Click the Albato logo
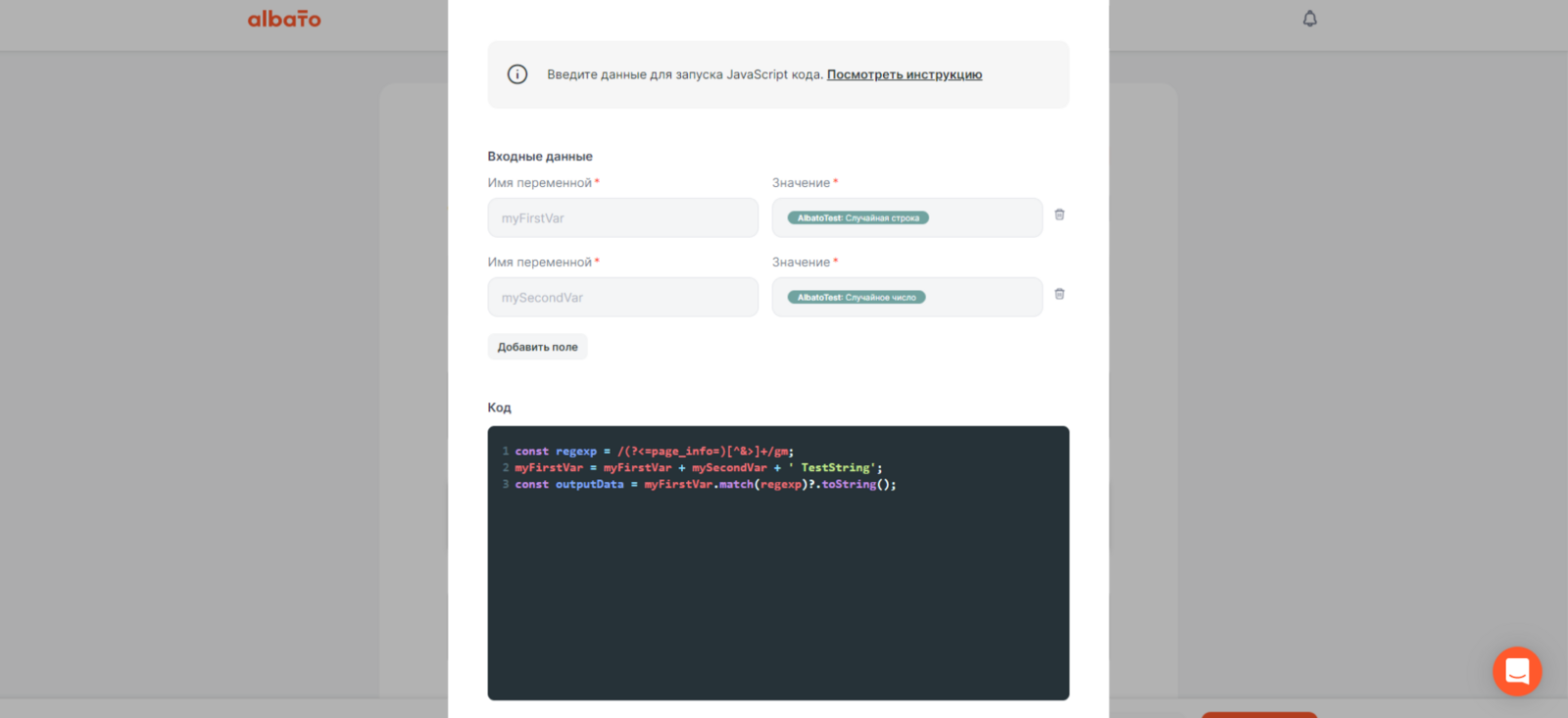 pos(284,19)
